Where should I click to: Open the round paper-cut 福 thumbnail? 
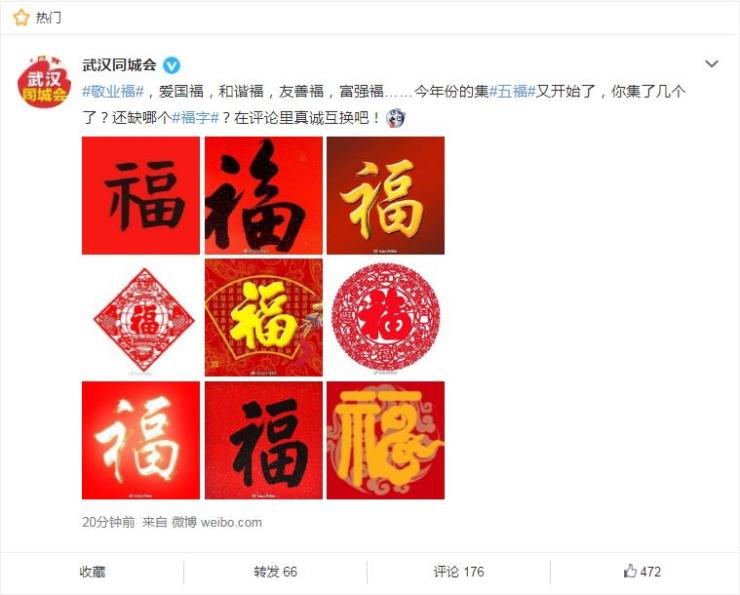point(386,318)
